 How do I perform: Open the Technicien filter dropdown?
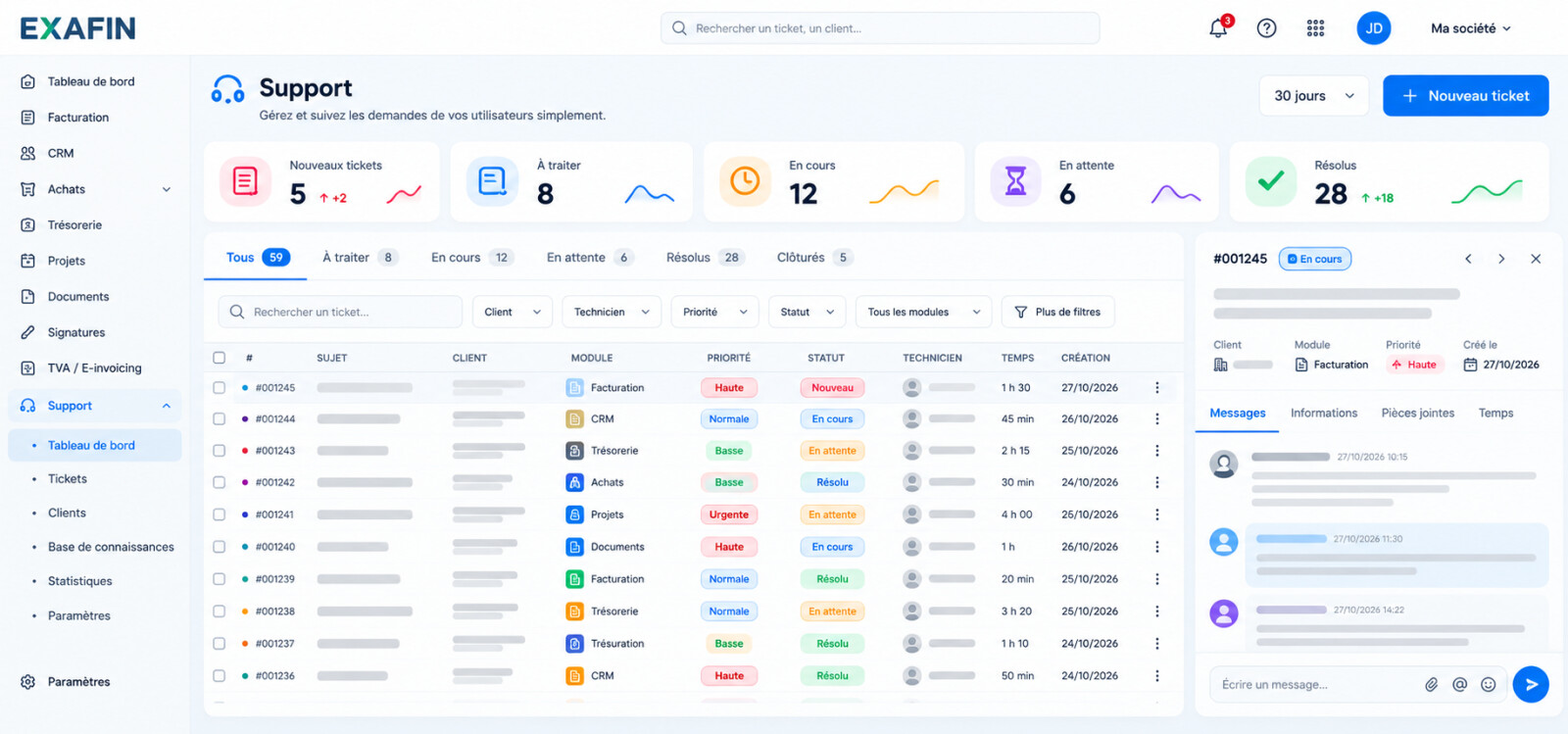(612, 313)
